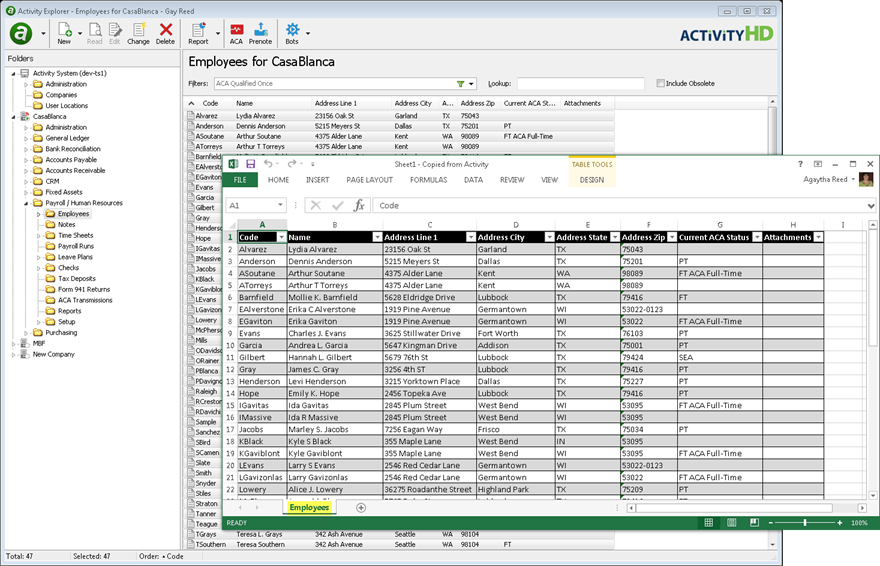
Task: Click the Undo arrow in Excel
Action: click(268, 164)
